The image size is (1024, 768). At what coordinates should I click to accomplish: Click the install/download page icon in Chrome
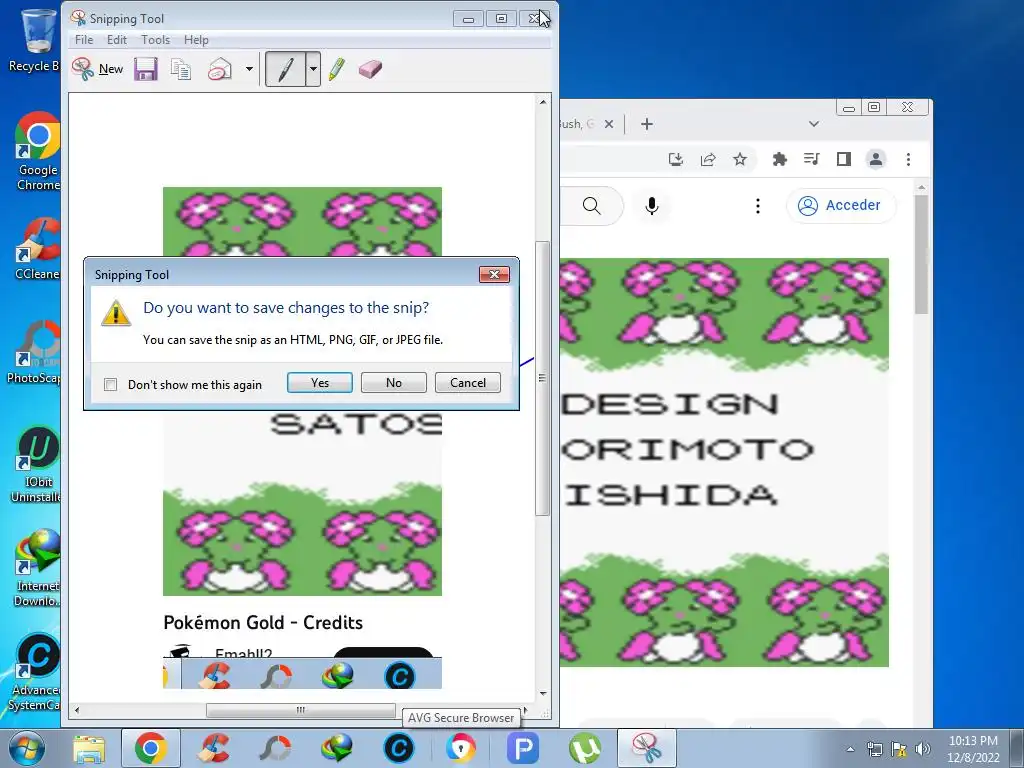(x=676, y=159)
